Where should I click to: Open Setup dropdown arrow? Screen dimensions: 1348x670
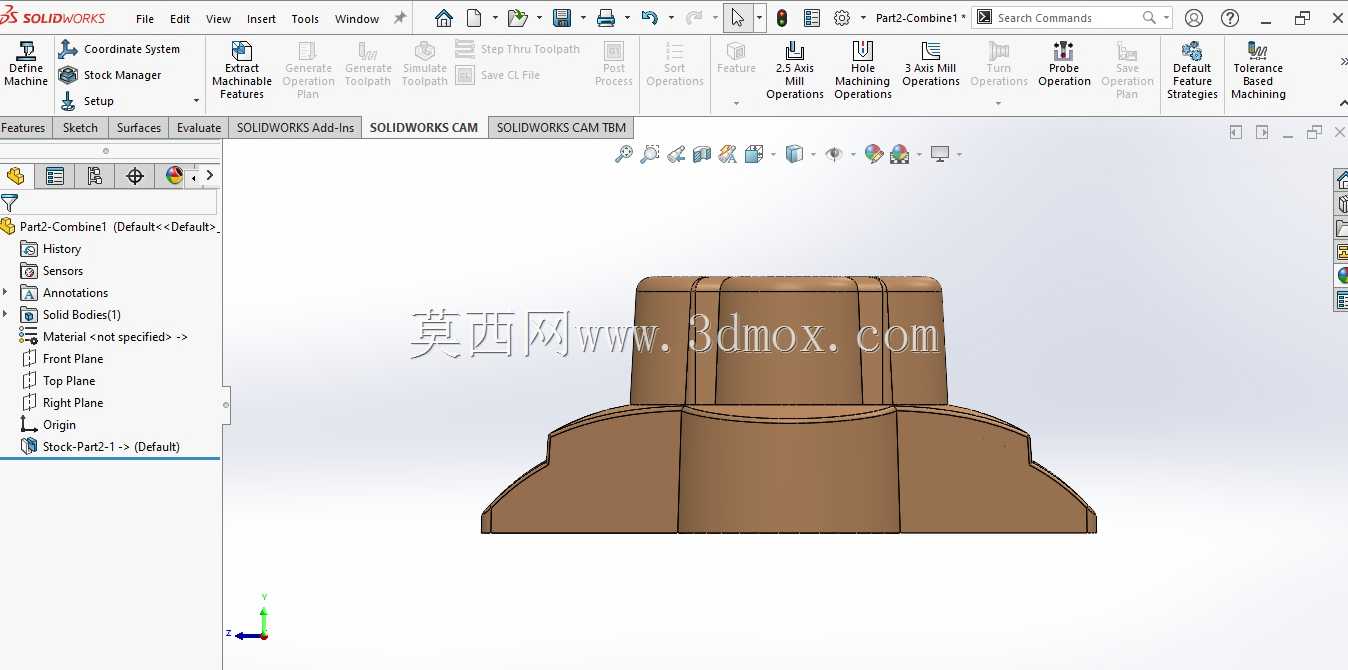[x=196, y=101]
